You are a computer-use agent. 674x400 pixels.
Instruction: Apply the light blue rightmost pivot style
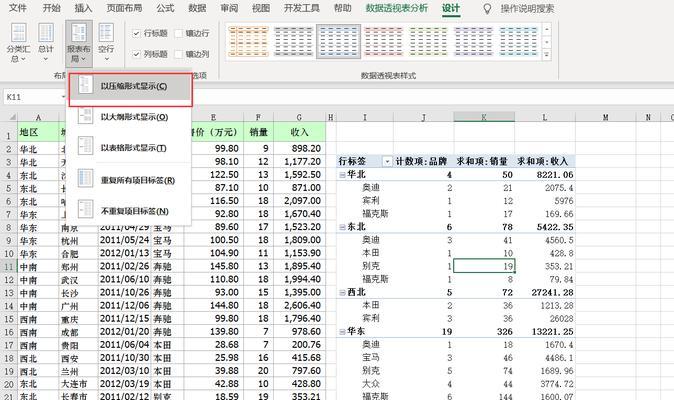coord(518,41)
